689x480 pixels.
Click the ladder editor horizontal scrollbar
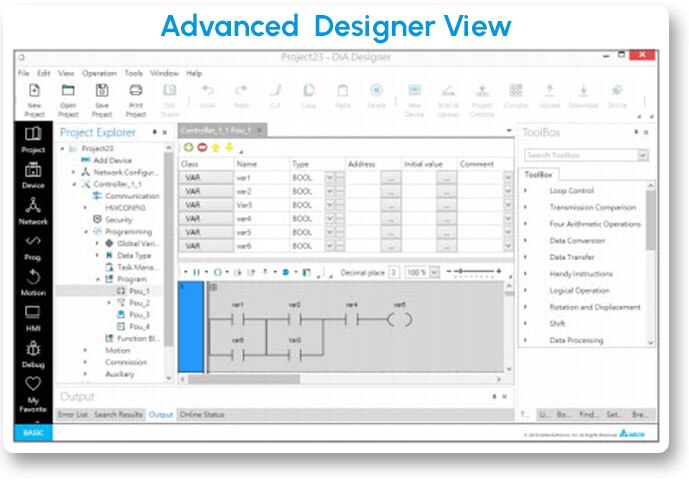[x=244, y=378]
